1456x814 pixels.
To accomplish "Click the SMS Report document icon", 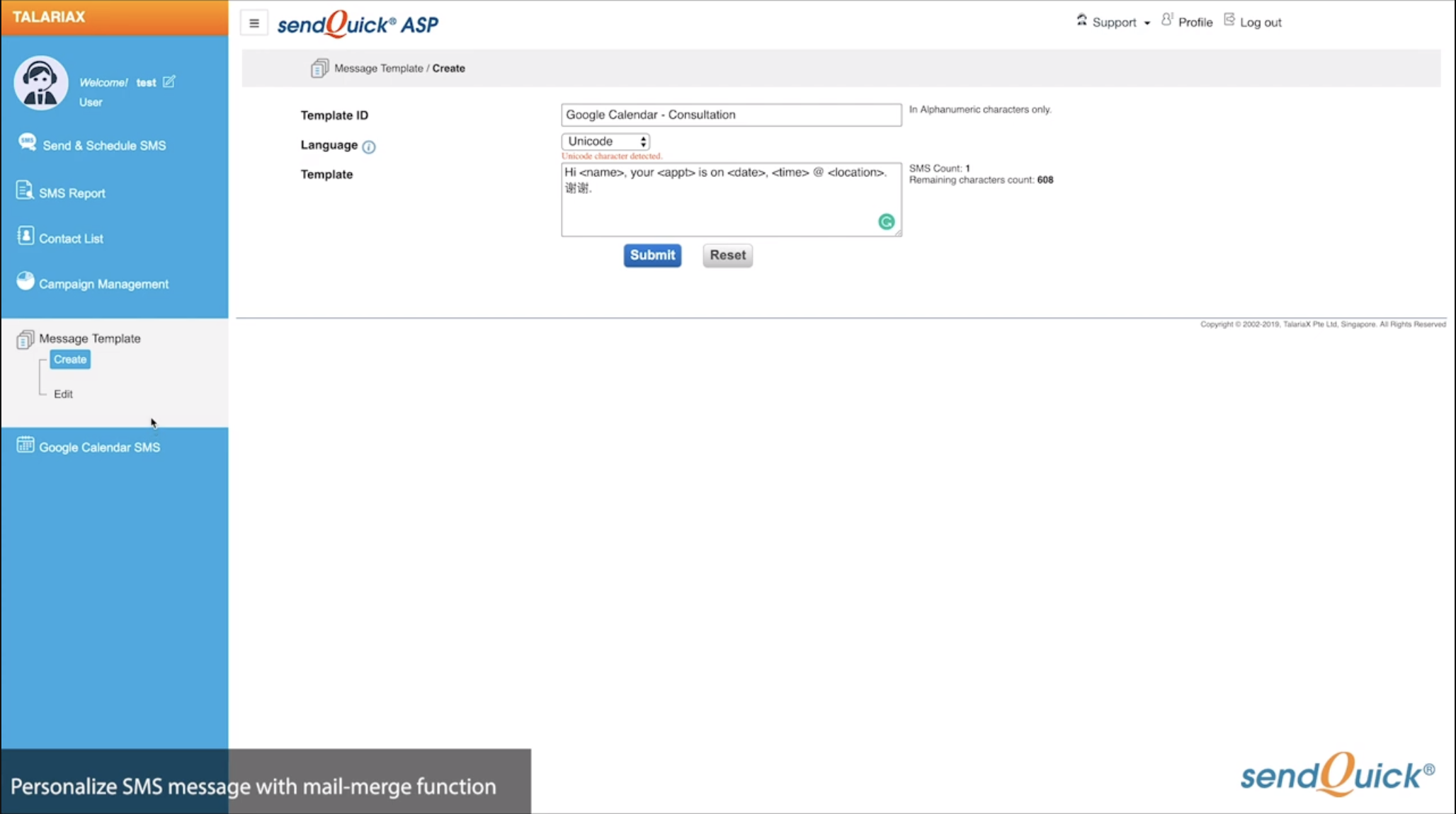I will tap(25, 190).
